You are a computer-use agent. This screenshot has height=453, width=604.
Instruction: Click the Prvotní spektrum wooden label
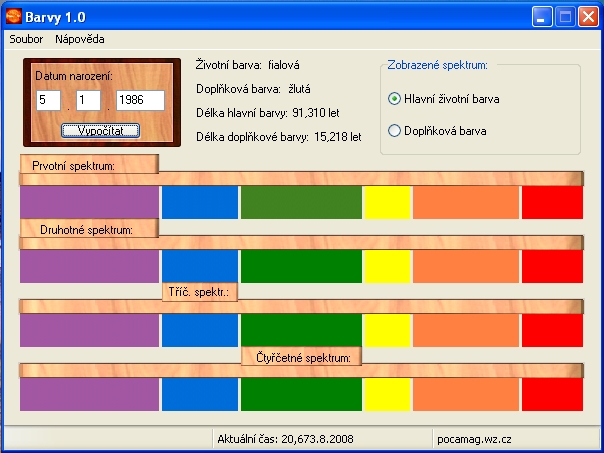point(88,165)
